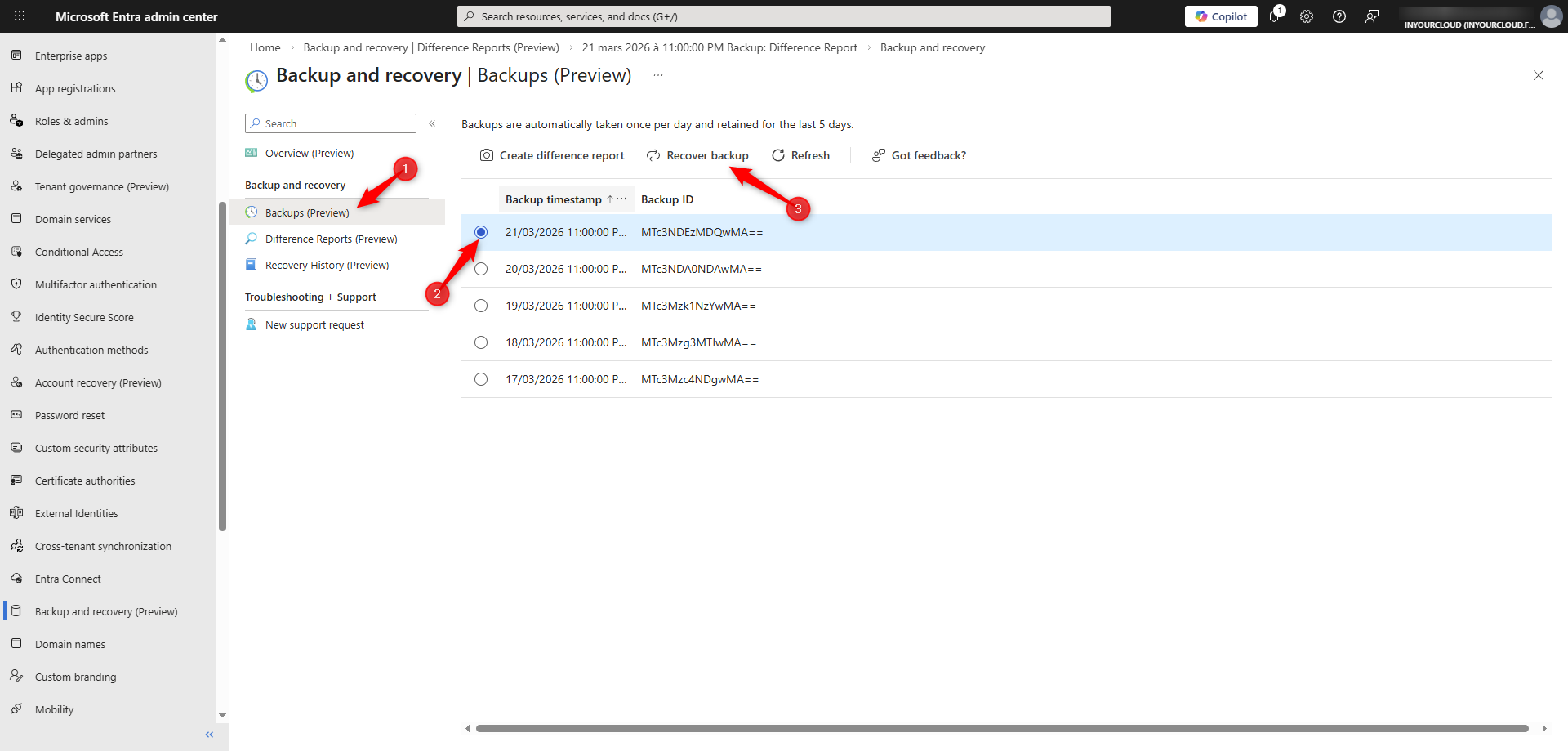Viewport: 1568px width, 751px height.
Task: Select the 17/03/2026 backup radio button
Action: [481, 379]
